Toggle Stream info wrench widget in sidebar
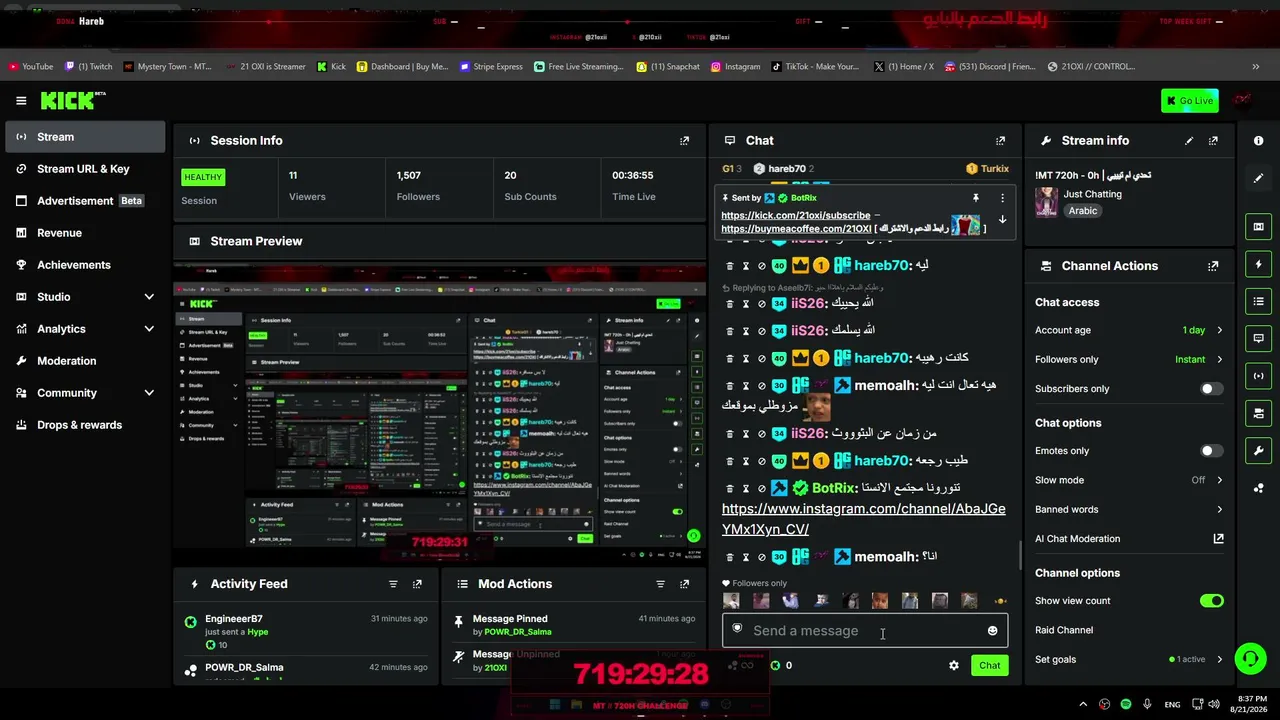 [x=1258, y=450]
